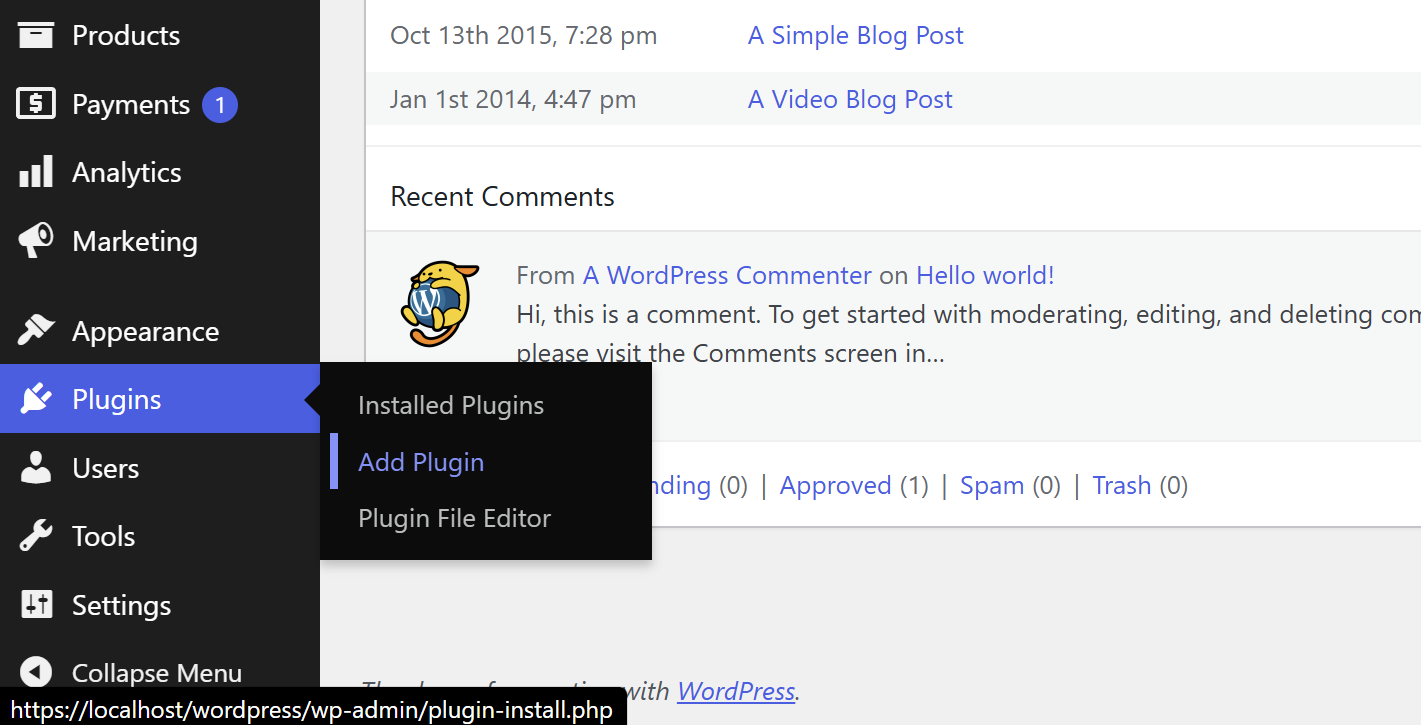
Task: Click the Recent Comments heading
Action: pyautogui.click(x=502, y=196)
